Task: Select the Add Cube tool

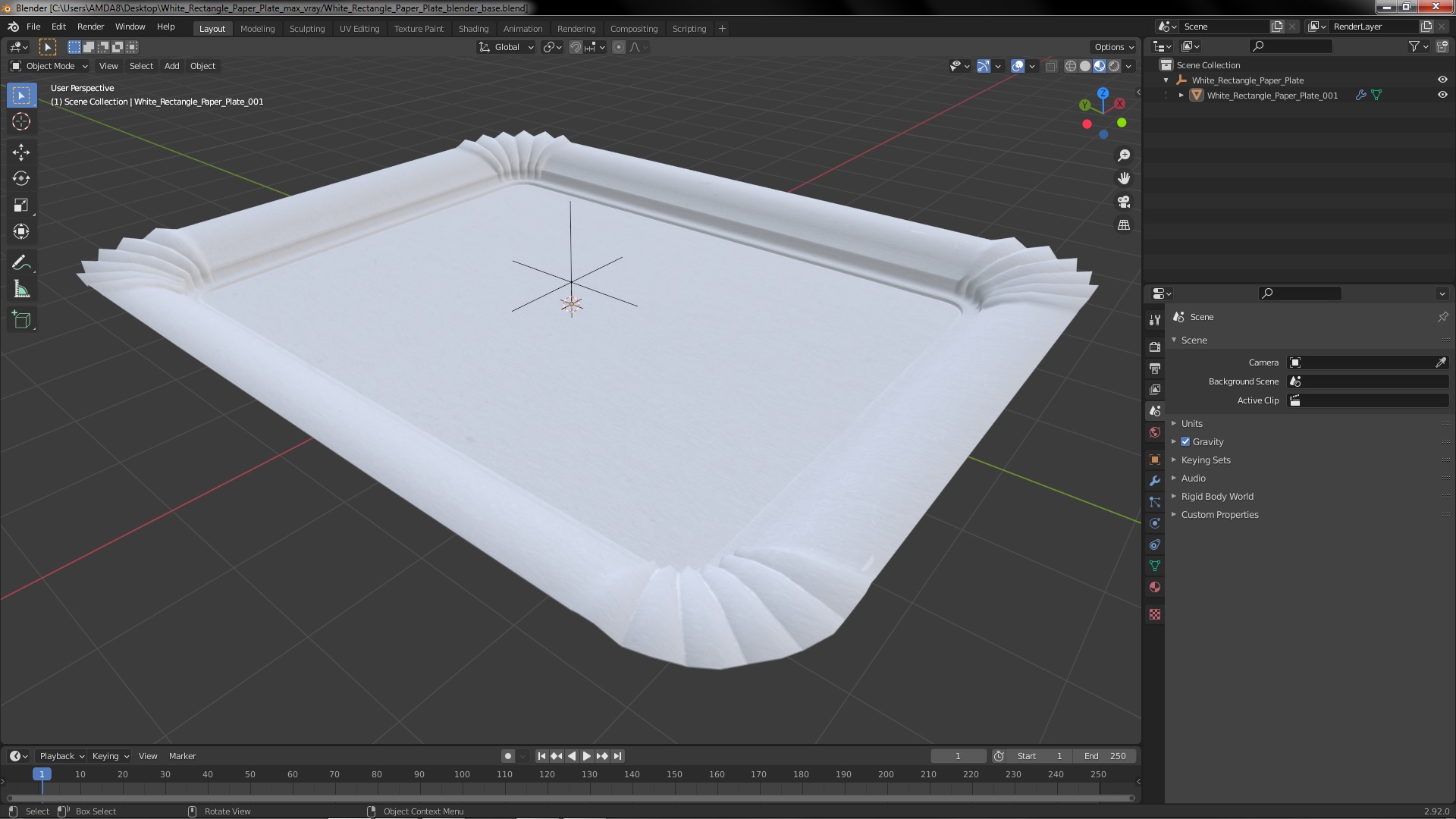Action: (x=21, y=320)
